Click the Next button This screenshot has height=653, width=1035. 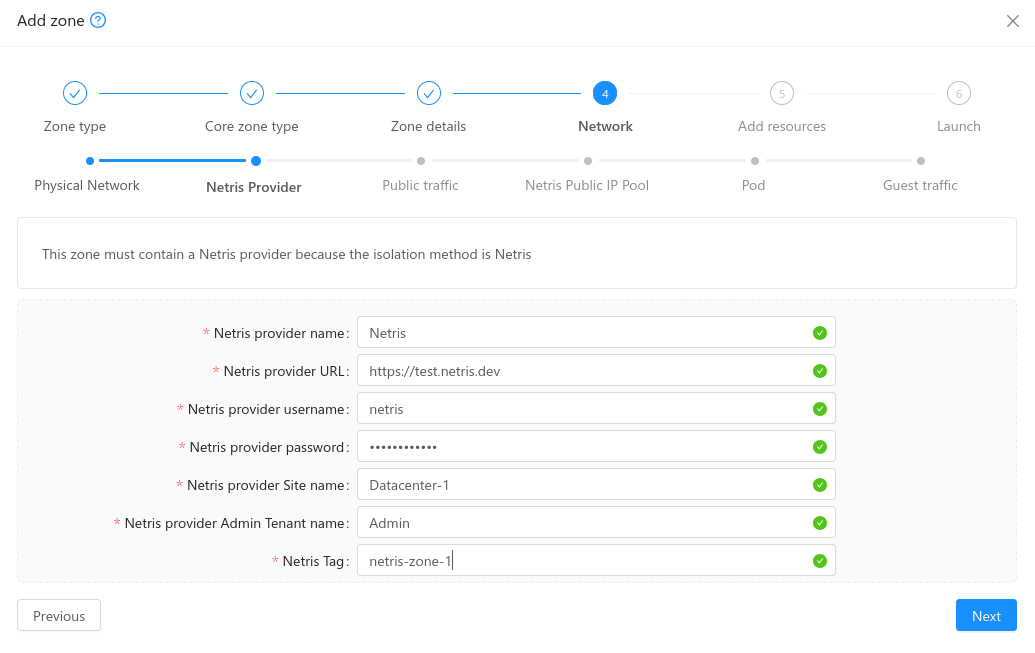coord(986,615)
